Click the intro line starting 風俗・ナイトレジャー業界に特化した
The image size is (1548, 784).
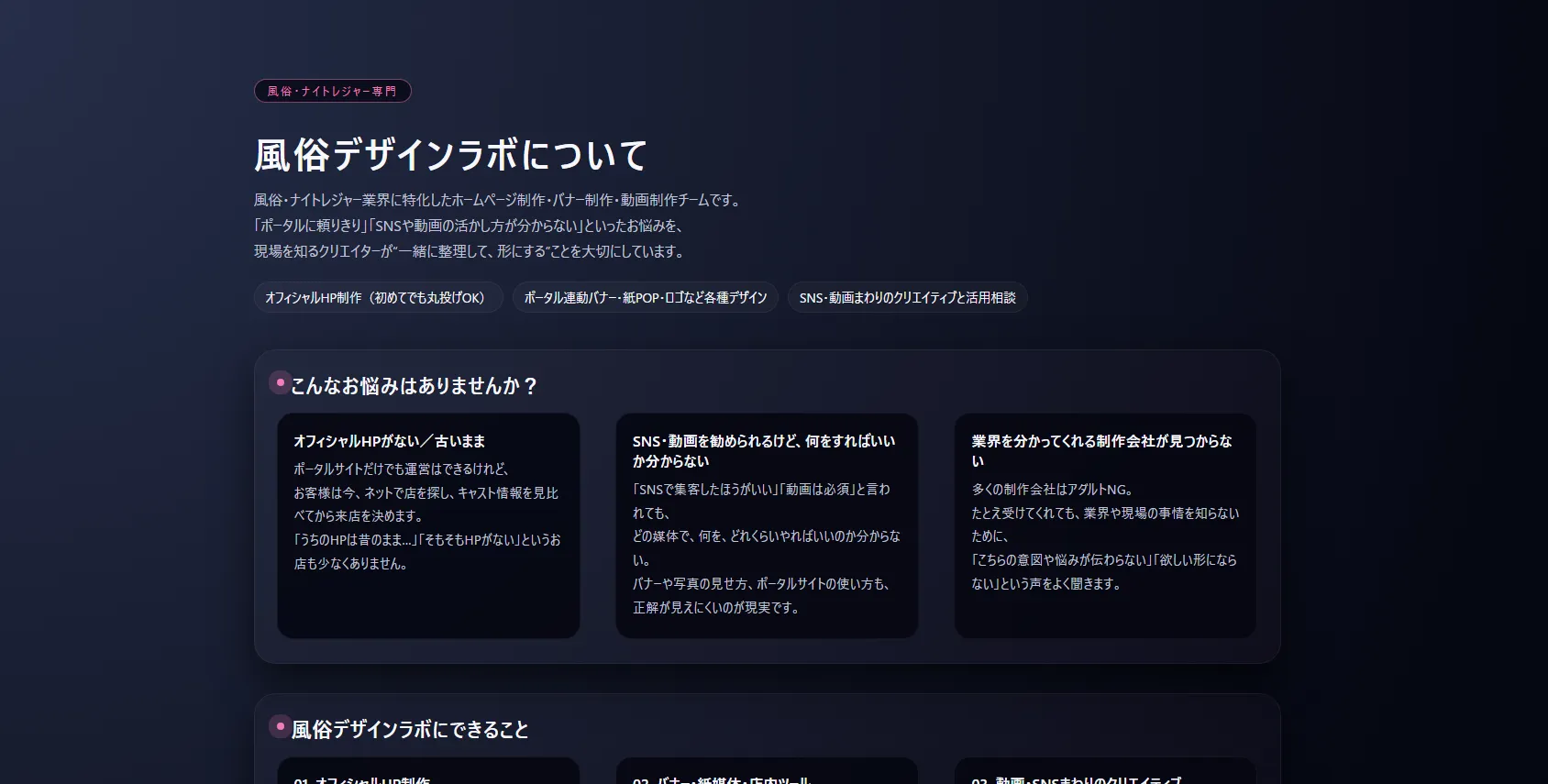tap(497, 200)
